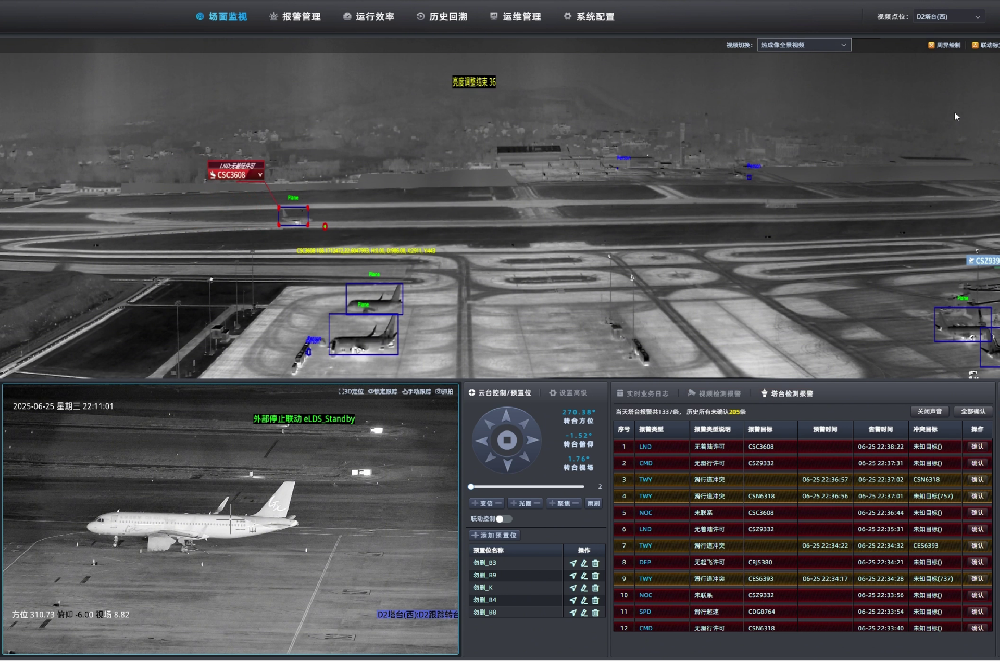
Task: Toggle the 联动控制 linkage switch
Action: (x=503, y=519)
